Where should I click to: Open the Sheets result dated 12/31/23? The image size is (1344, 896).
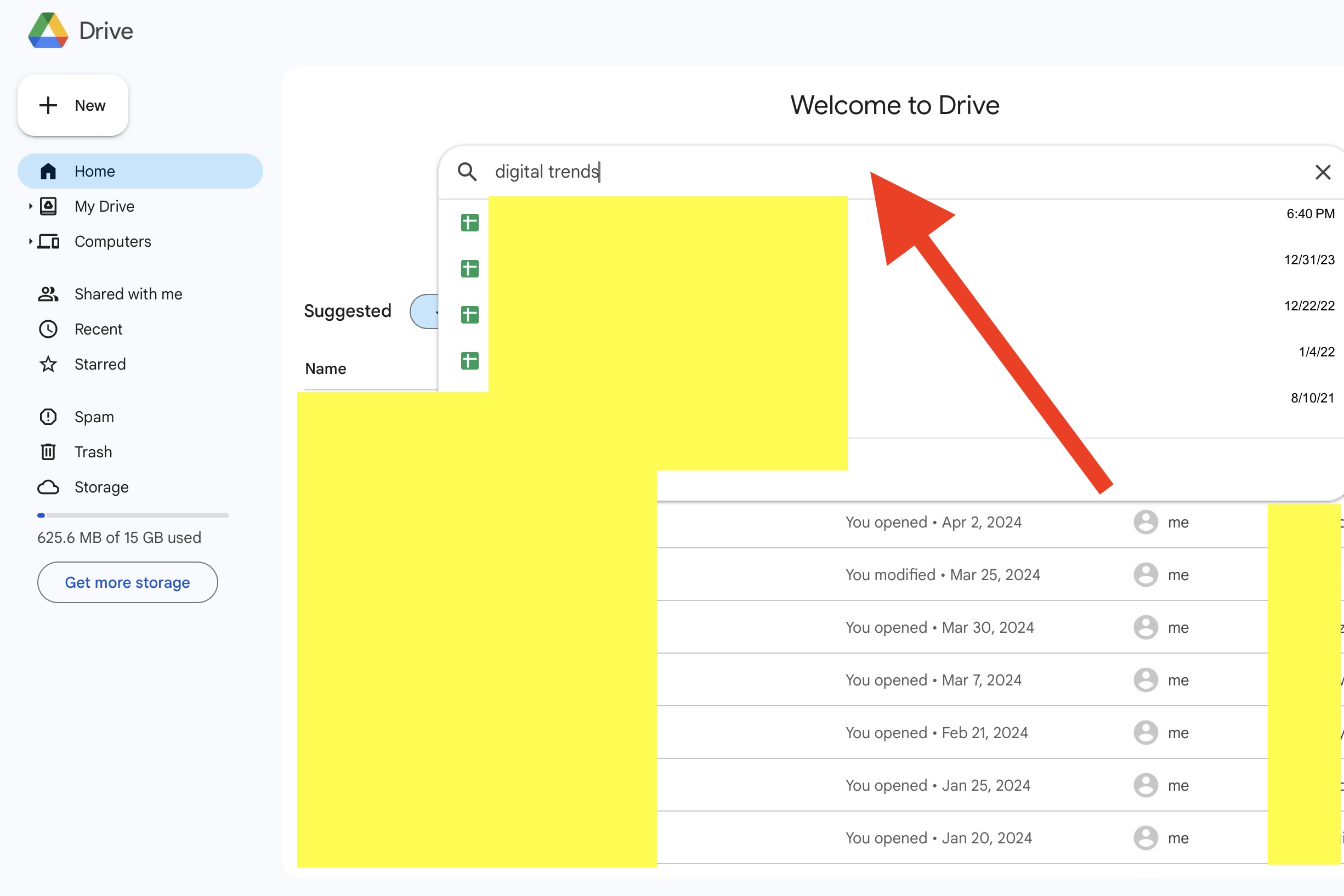[891, 269]
